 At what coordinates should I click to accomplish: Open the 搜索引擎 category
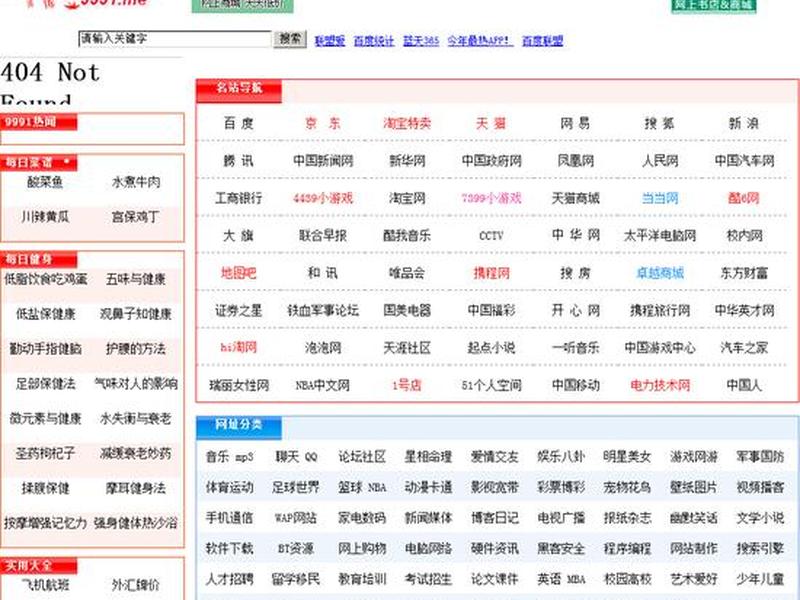760,548
